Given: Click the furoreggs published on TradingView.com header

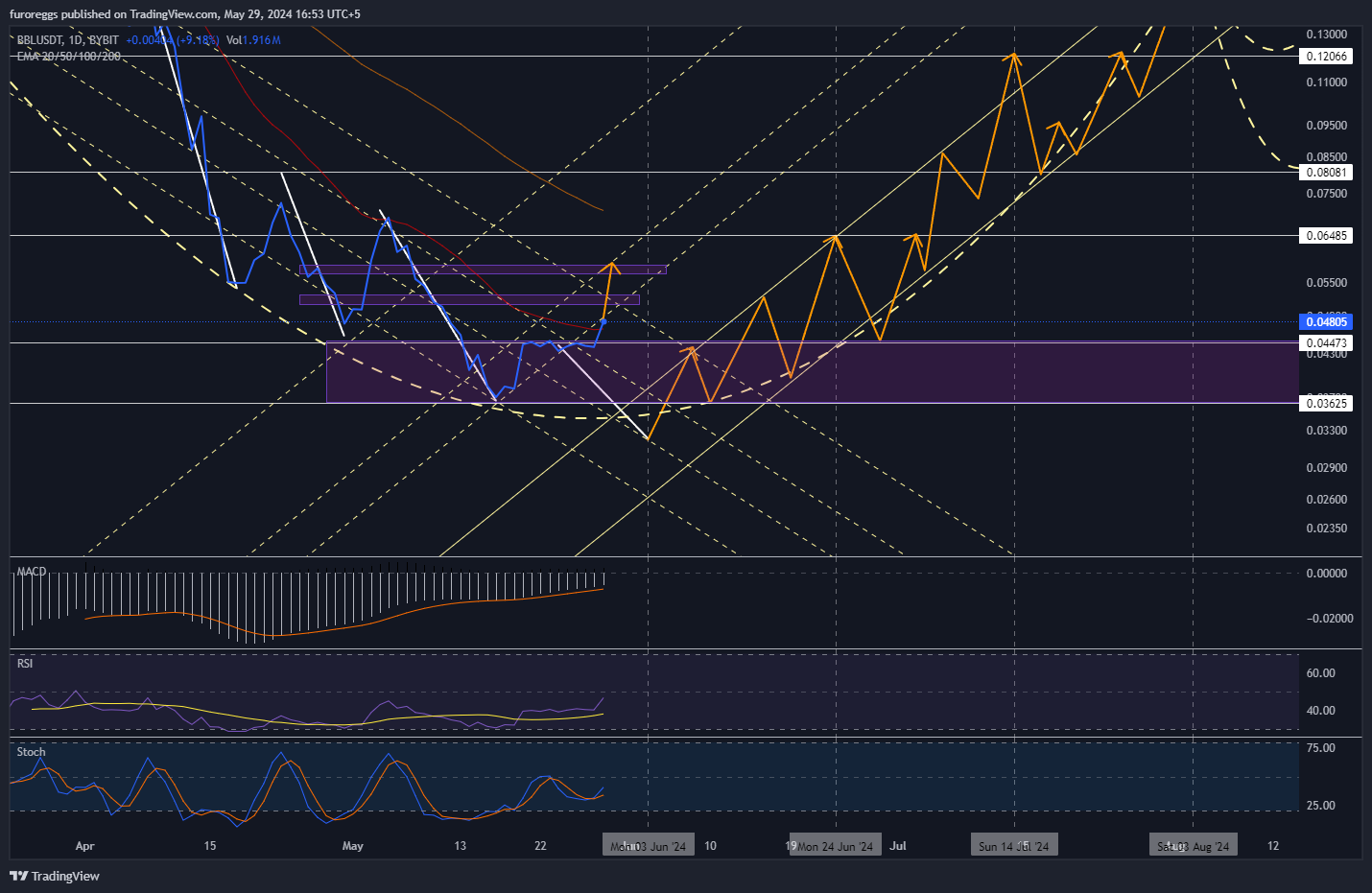Looking at the screenshot, I should coord(185,14).
